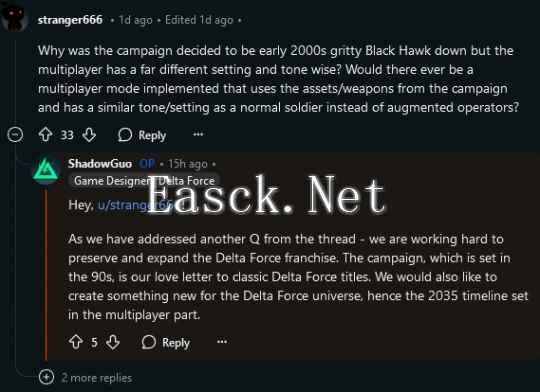Open the stranger666 username link

click(70, 20)
